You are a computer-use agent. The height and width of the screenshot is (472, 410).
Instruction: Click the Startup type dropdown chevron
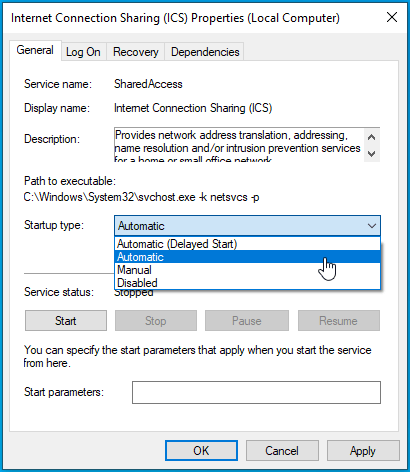pyautogui.click(x=372, y=226)
